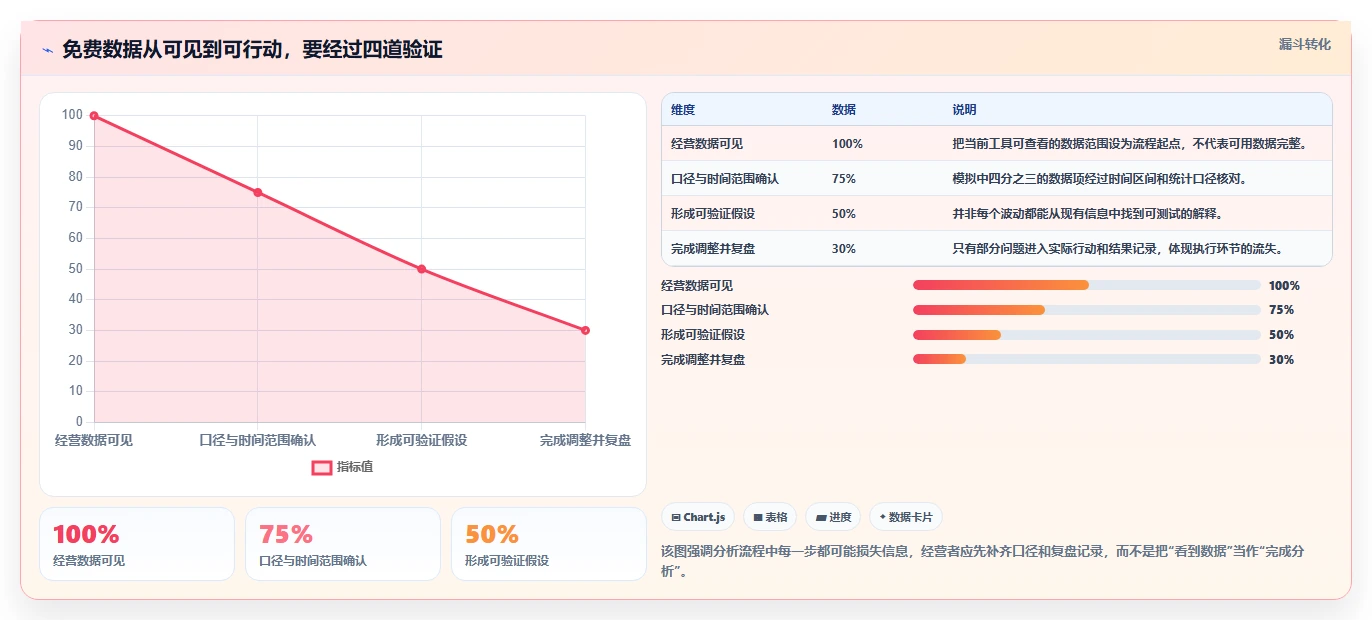
Task: Open the 100% 经营数据可见 data card
Action: tap(137, 544)
